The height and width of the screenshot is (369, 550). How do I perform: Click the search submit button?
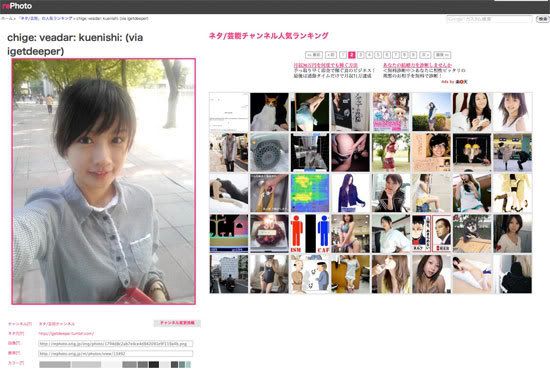[x=542, y=19]
